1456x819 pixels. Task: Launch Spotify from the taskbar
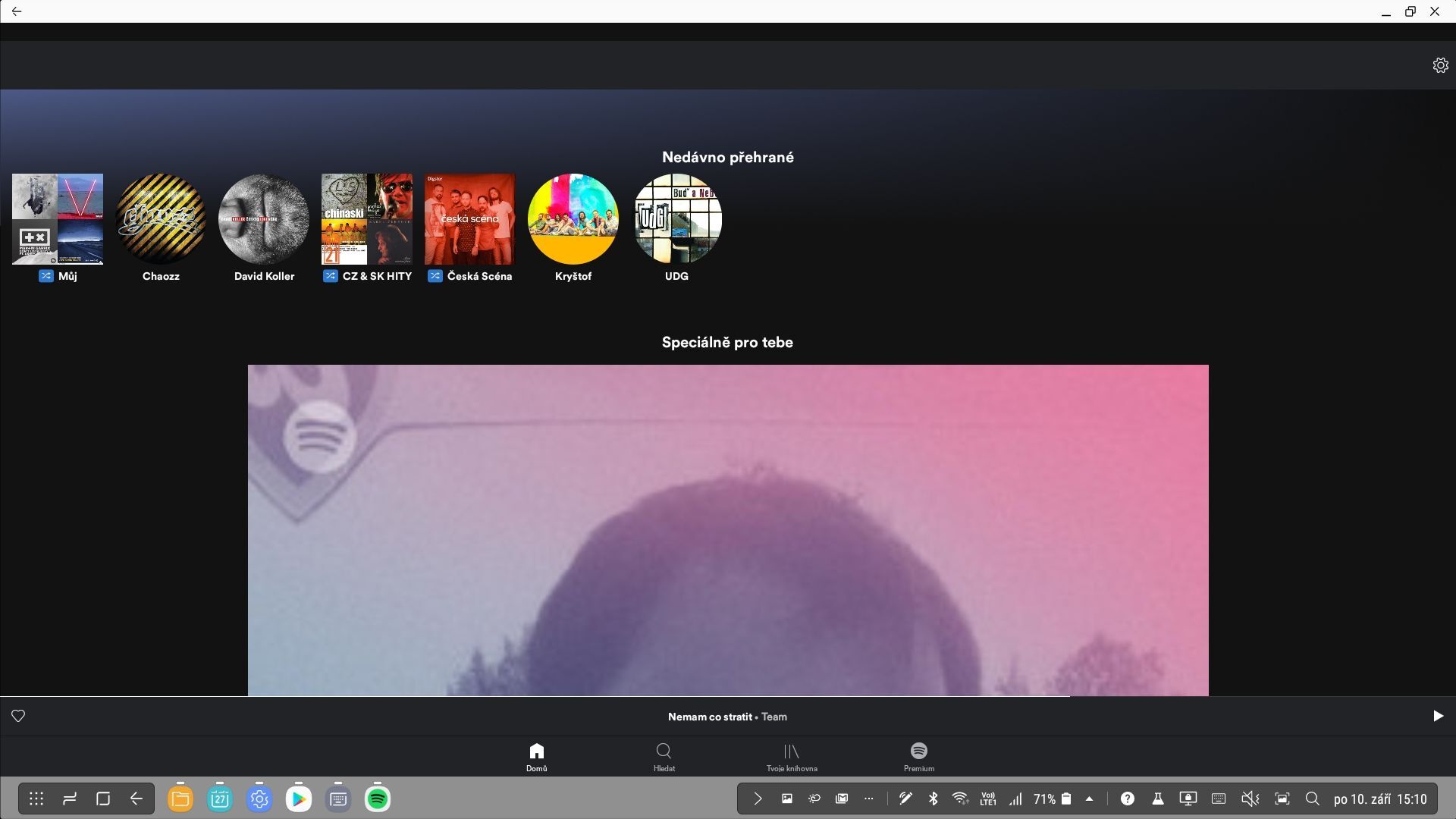coord(377,799)
